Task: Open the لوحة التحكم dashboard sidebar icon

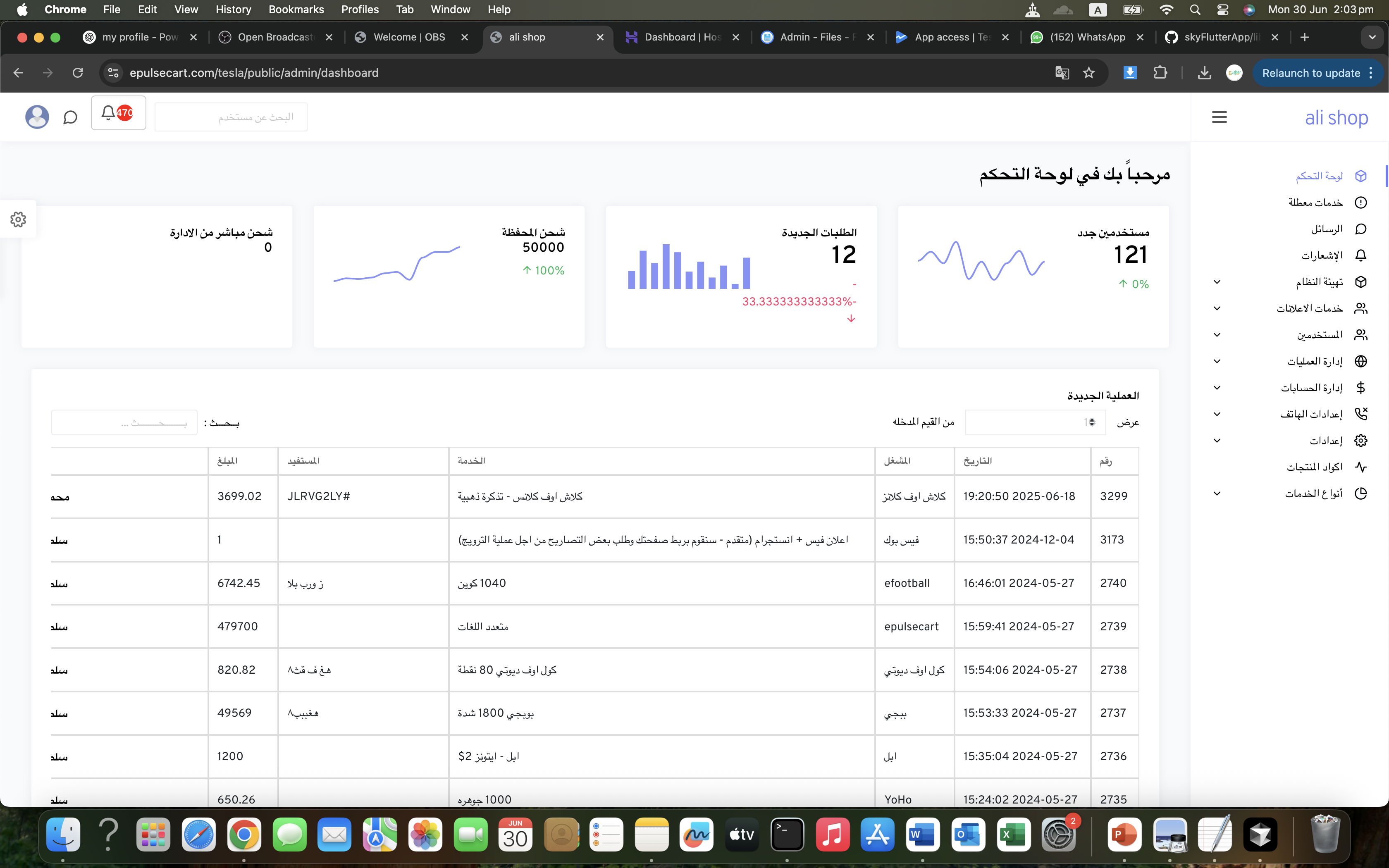Action: (x=1361, y=176)
